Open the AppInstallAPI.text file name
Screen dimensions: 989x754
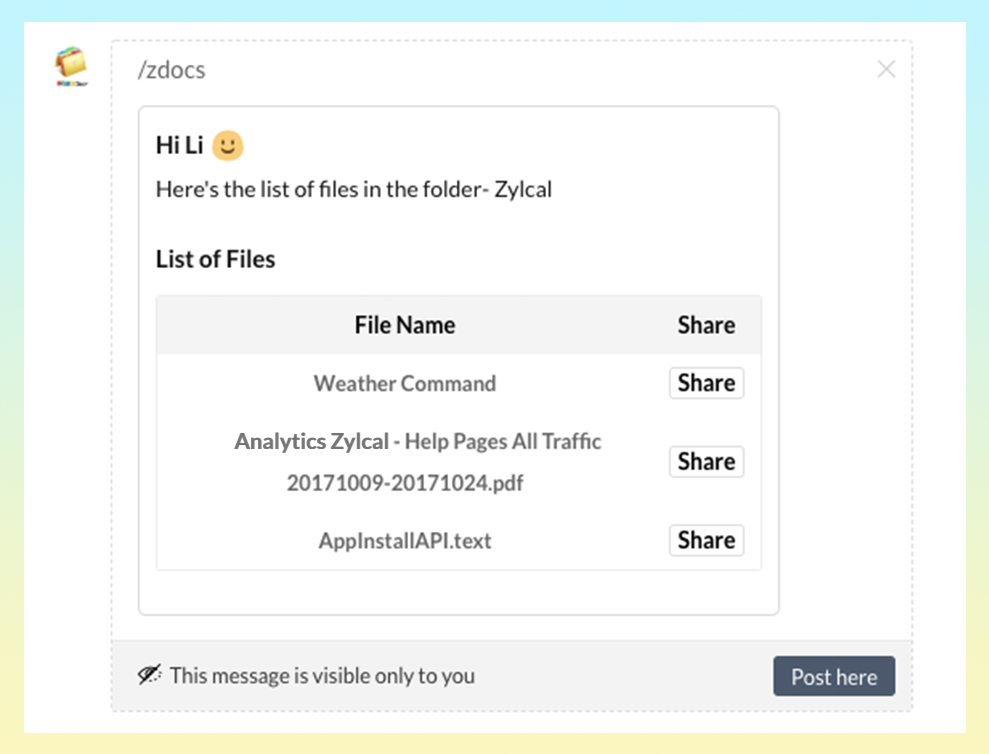pyautogui.click(x=405, y=541)
